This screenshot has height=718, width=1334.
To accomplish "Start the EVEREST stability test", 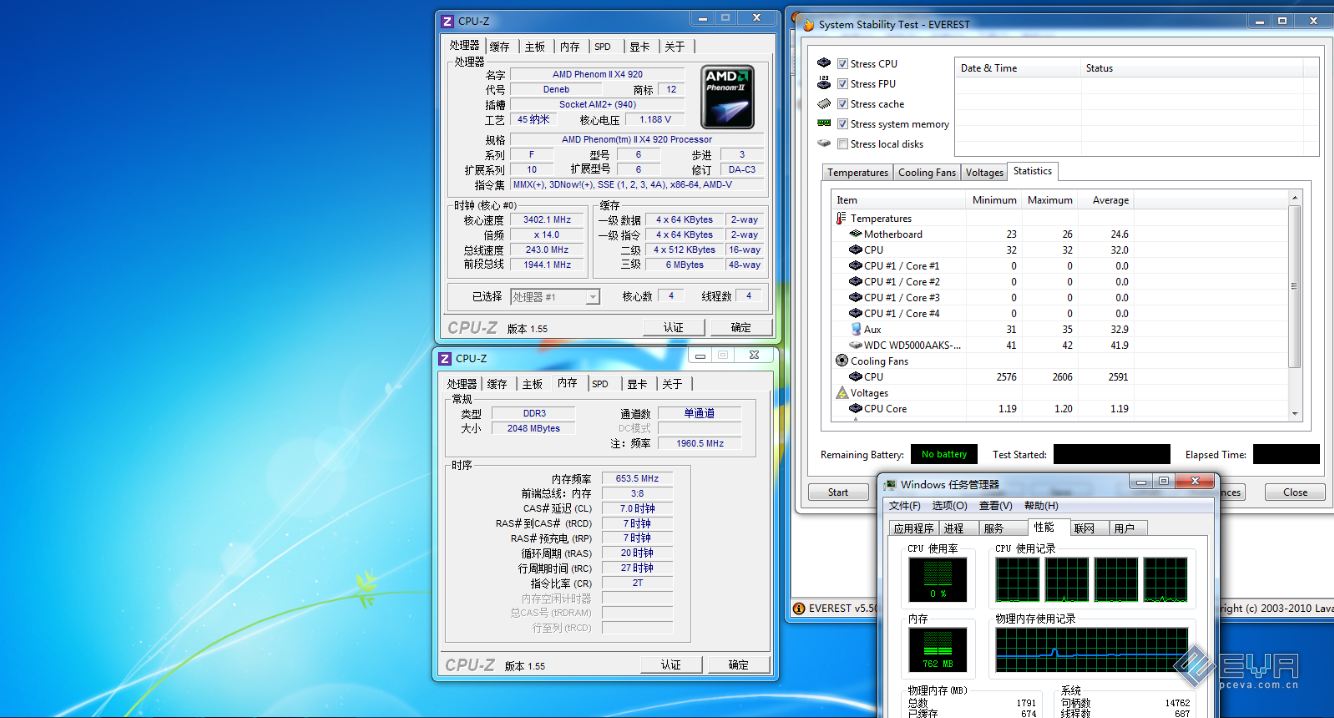I will 838,492.
